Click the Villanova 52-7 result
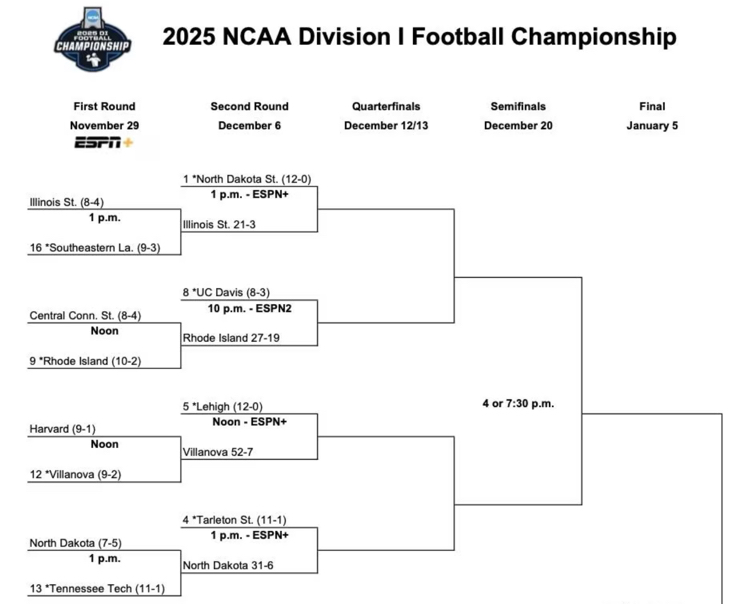750x604 pixels. point(222,452)
